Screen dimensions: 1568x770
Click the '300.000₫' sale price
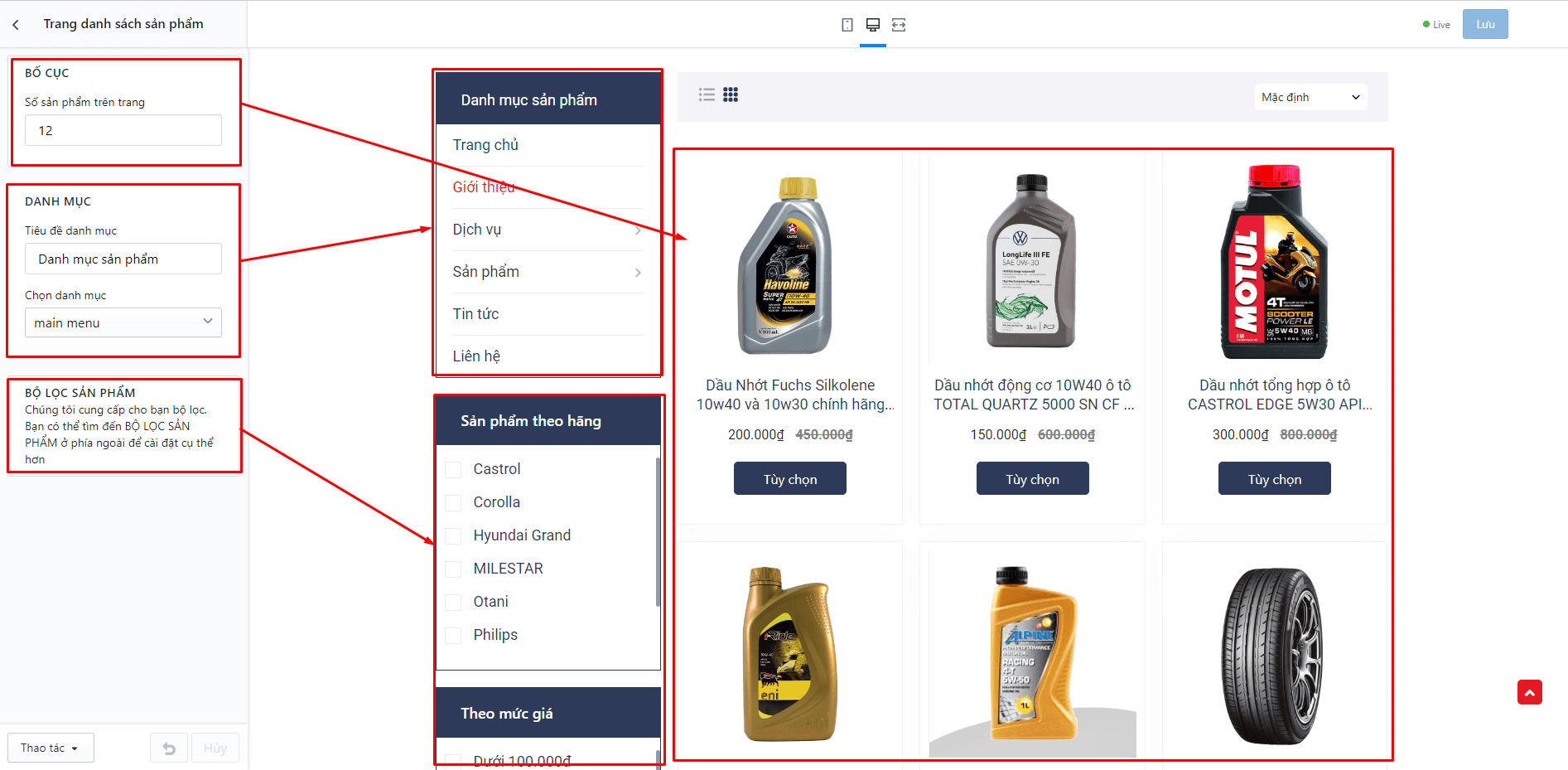tap(1241, 434)
